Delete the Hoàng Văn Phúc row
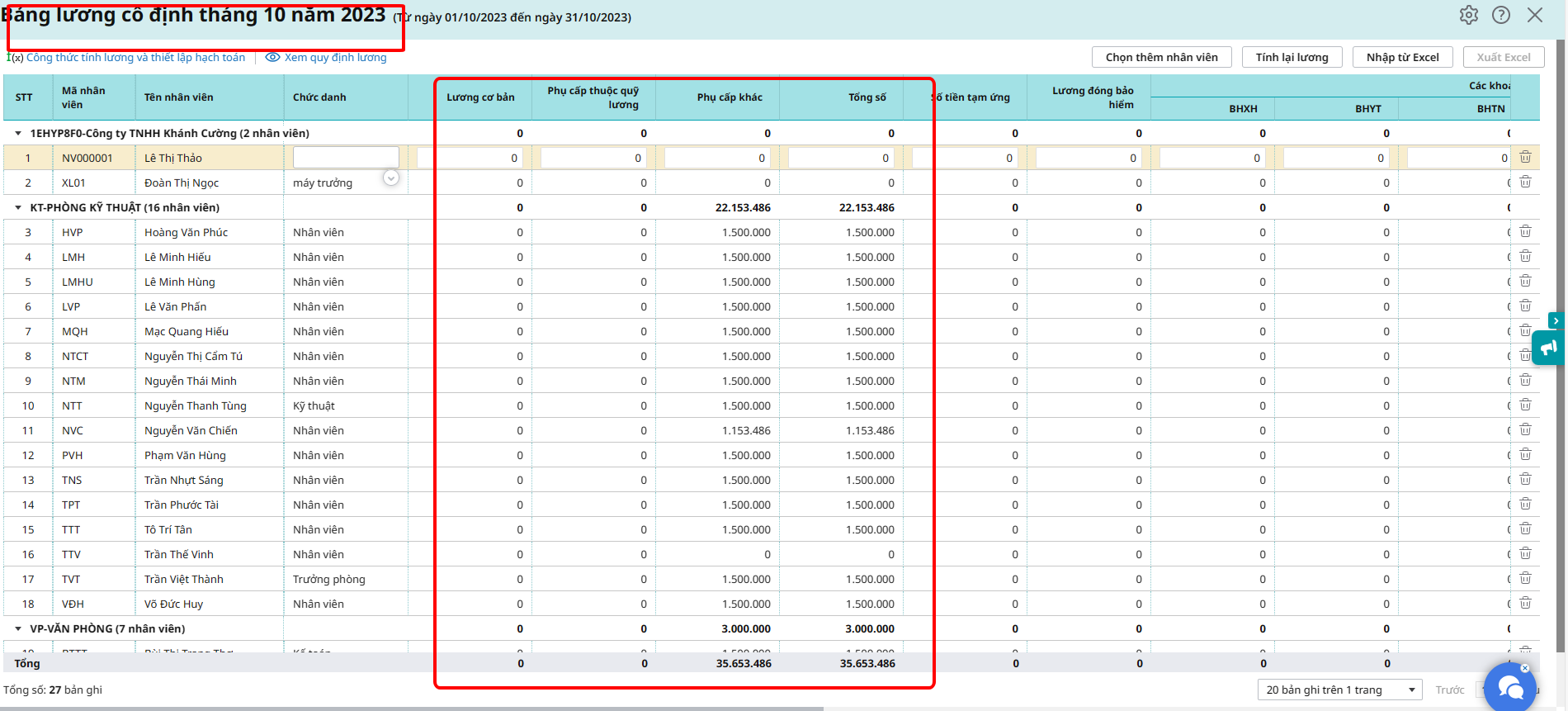Viewport: 1568px width, 711px height. click(x=1525, y=231)
